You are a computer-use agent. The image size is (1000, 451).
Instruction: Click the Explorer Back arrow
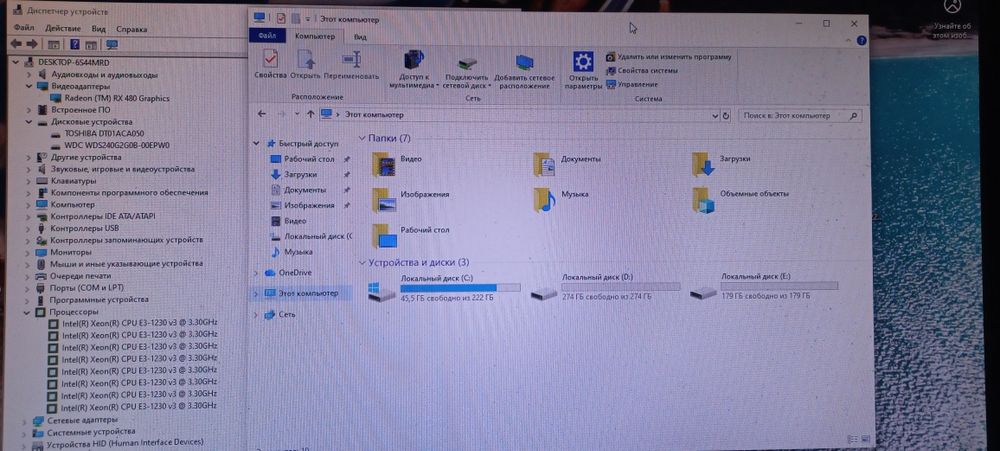261,114
